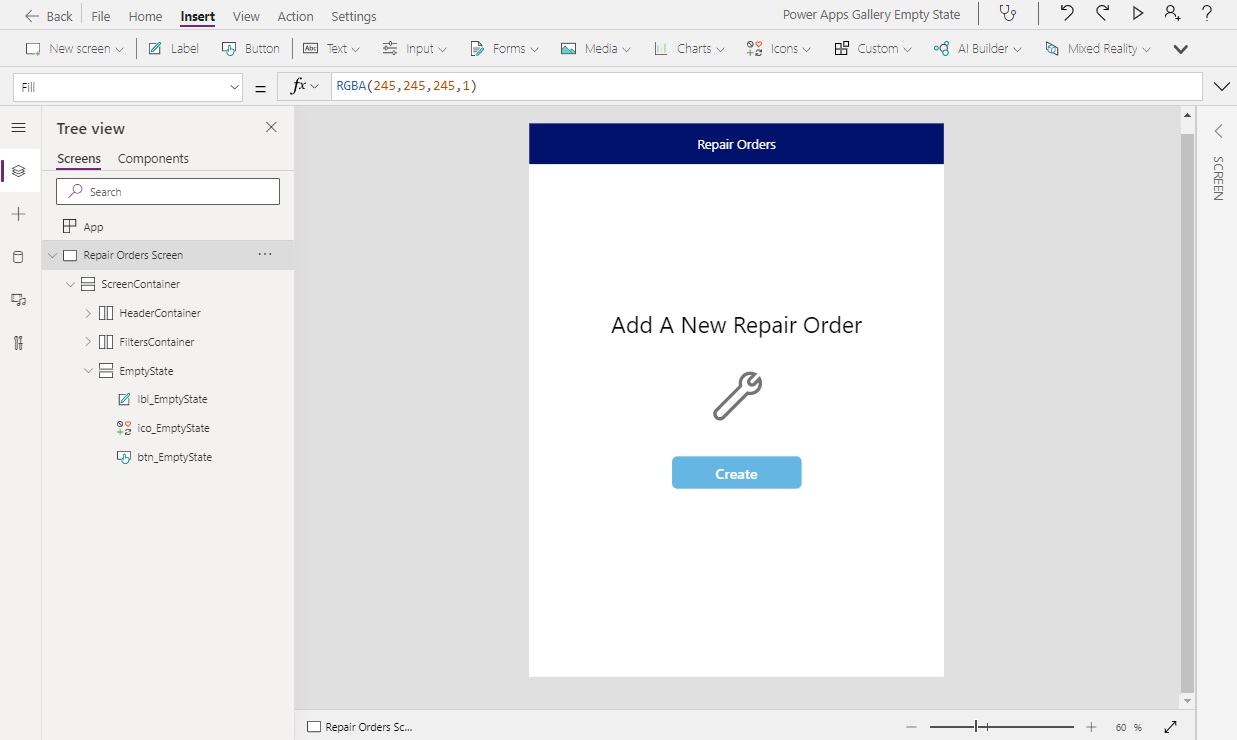The width and height of the screenshot is (1237, 740).
Task: Open the Media pane icon in left sidebar
Action: click(x=18, y=300)
